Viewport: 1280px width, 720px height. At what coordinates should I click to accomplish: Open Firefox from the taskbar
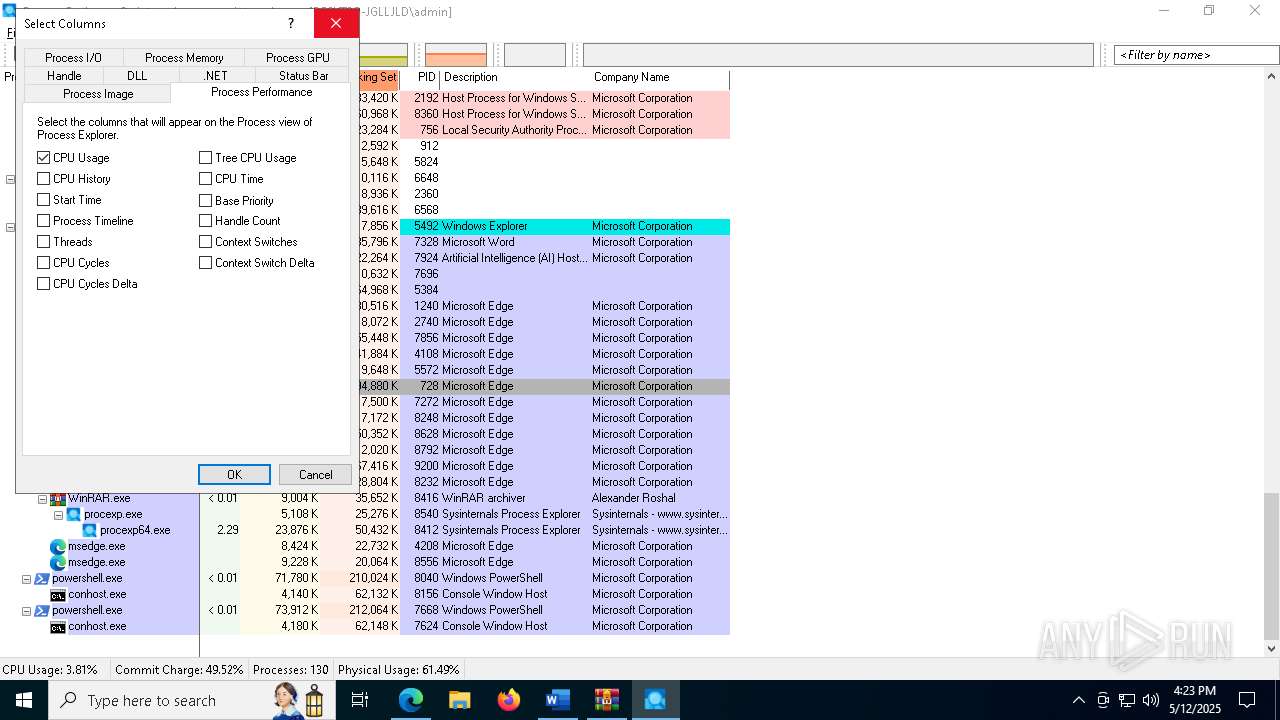pos(508,700)
